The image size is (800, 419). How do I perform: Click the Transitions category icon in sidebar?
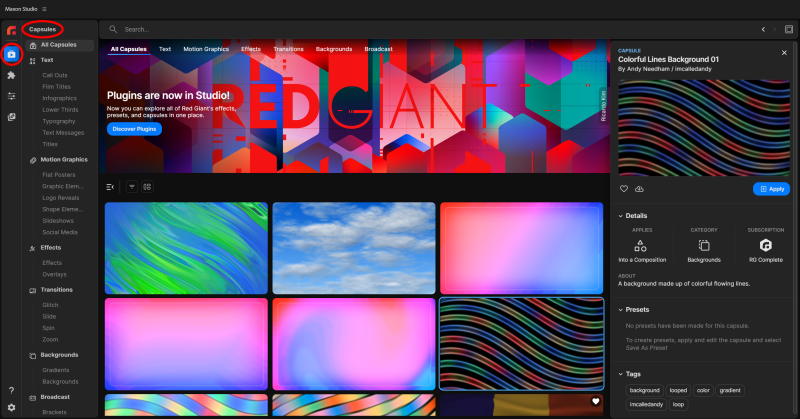(x=33, y=290)
